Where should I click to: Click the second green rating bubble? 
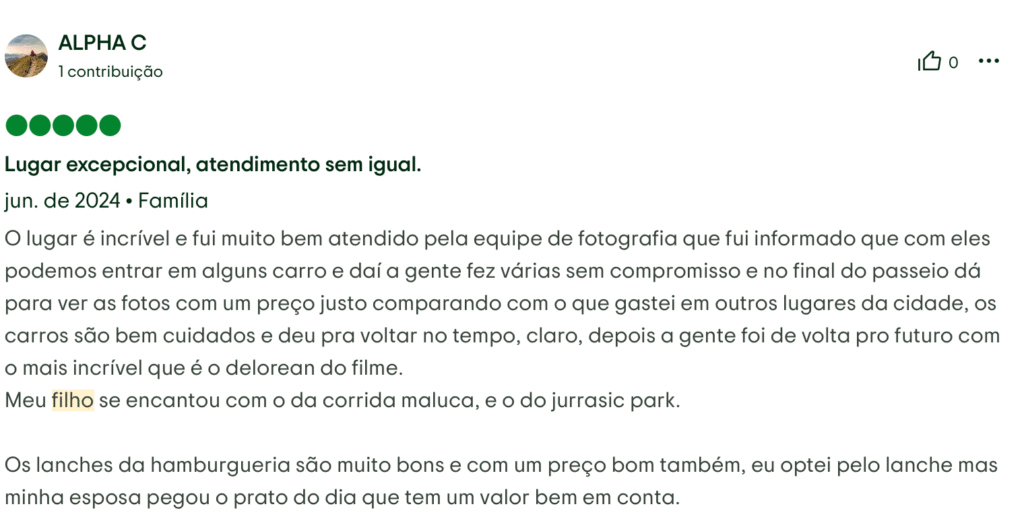pyautogui.click(x=39, y=126)
